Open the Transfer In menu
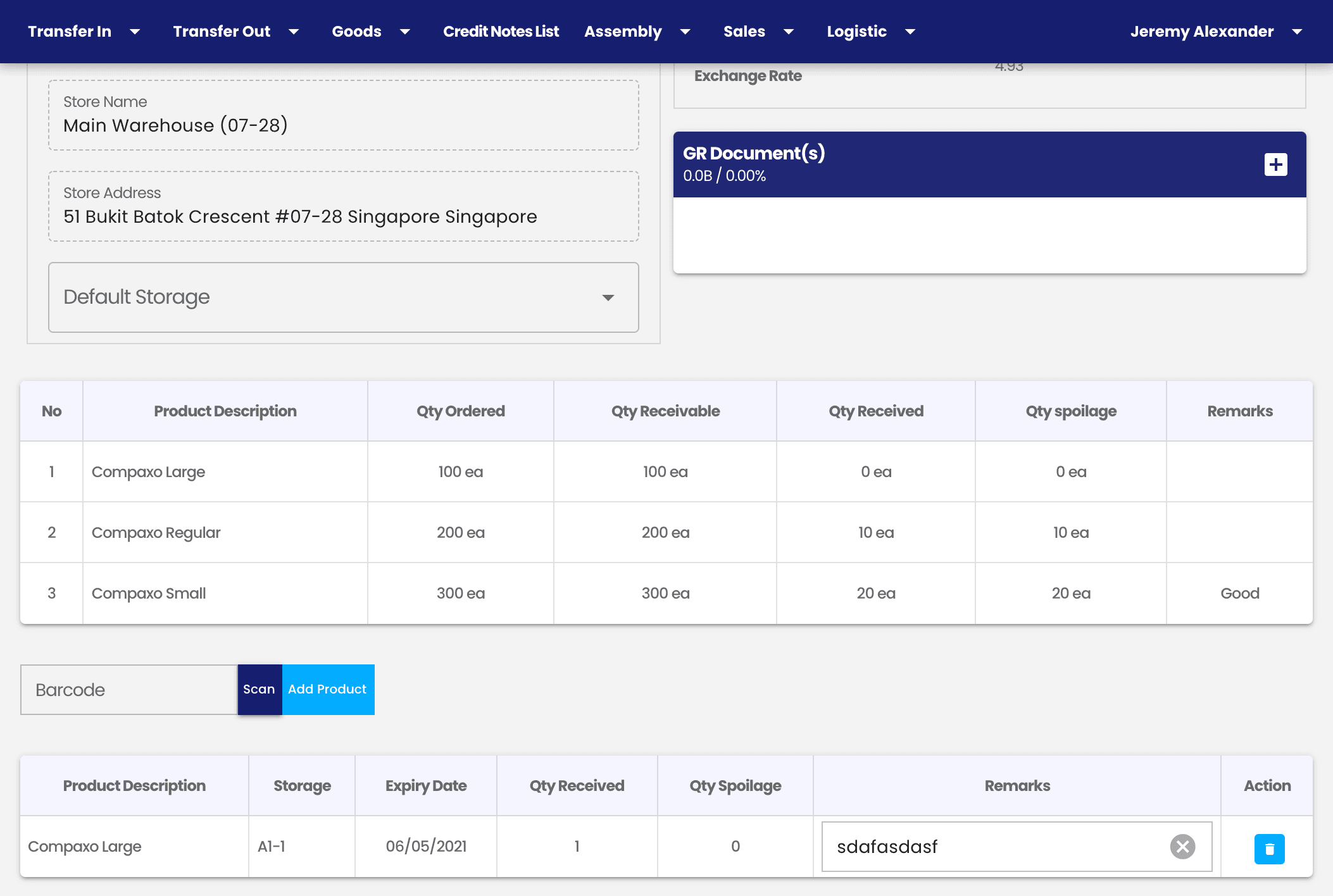Viewport: 1333px width, 896px height. click(x=70, y=32)
